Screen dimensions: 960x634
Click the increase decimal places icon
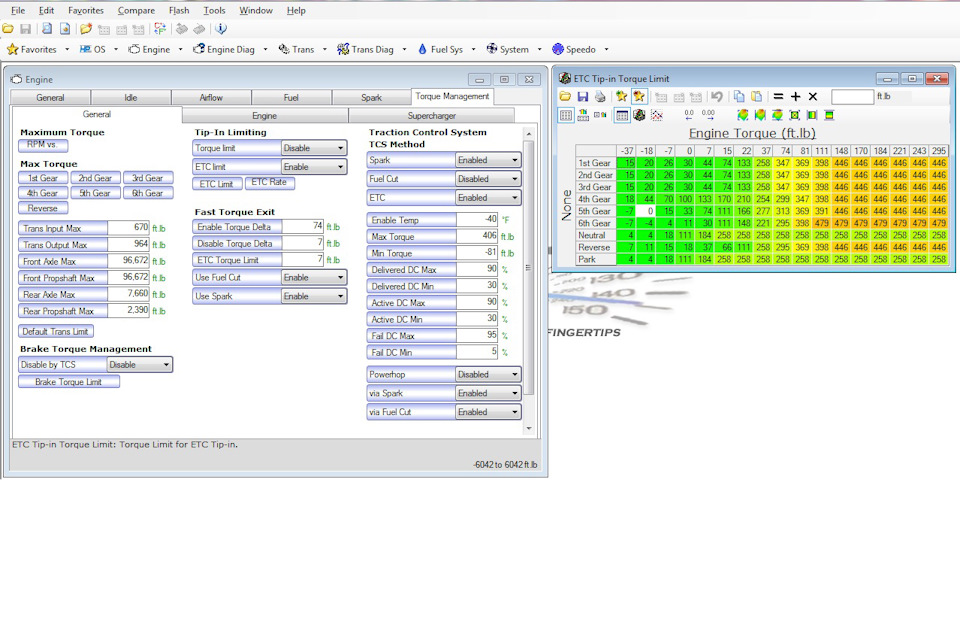tap(708, 115)
